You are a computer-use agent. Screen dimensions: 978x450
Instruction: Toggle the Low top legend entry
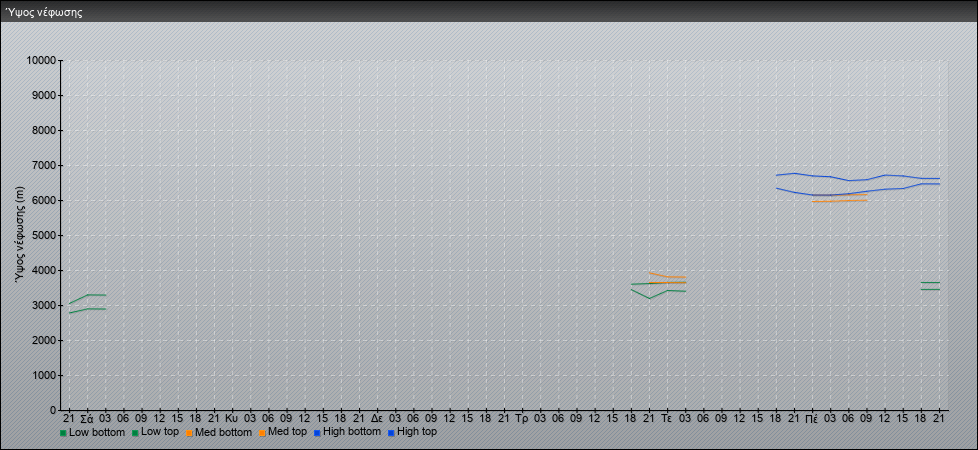[x=156, y=432]
